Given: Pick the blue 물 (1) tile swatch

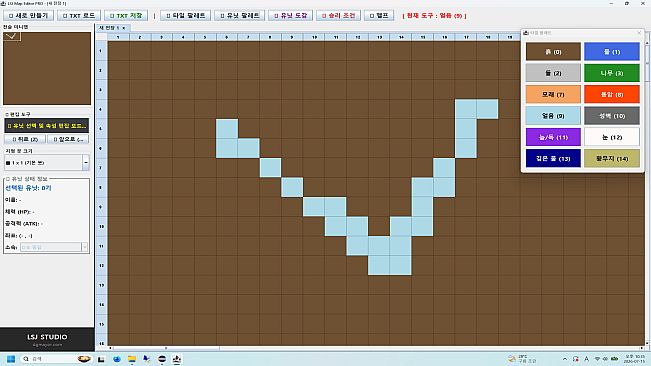Looking at the screenshot, I should pos(612,52).
